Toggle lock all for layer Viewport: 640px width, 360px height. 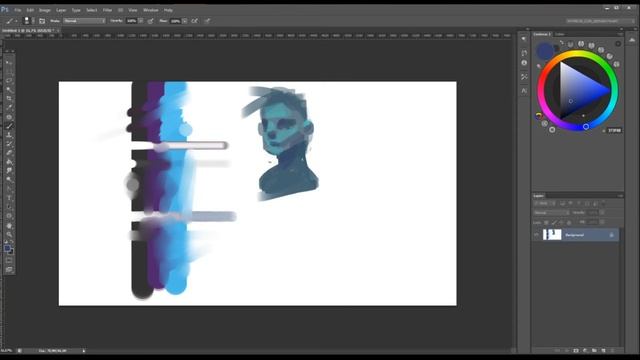tap(569, 222)
